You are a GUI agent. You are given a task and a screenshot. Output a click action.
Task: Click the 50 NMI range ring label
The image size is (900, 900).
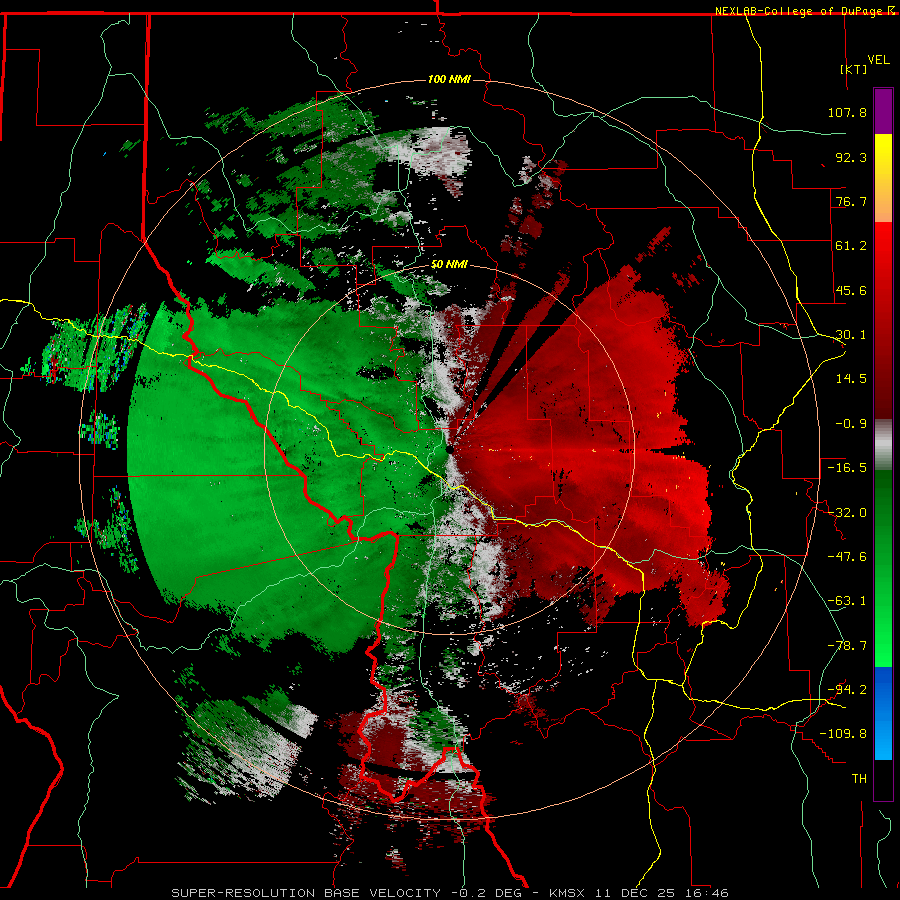tap(449, 264)
